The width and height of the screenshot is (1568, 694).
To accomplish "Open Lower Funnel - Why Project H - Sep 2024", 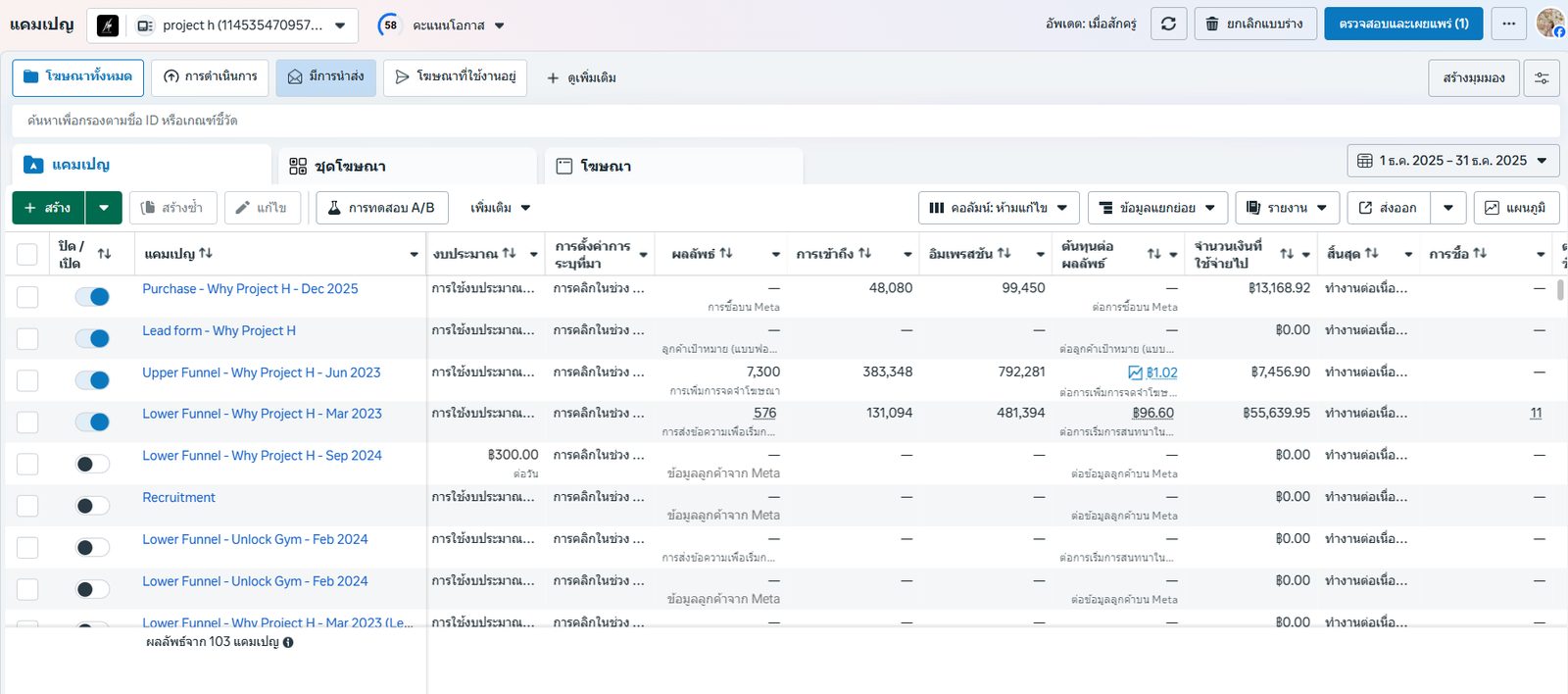I will 262,456.
